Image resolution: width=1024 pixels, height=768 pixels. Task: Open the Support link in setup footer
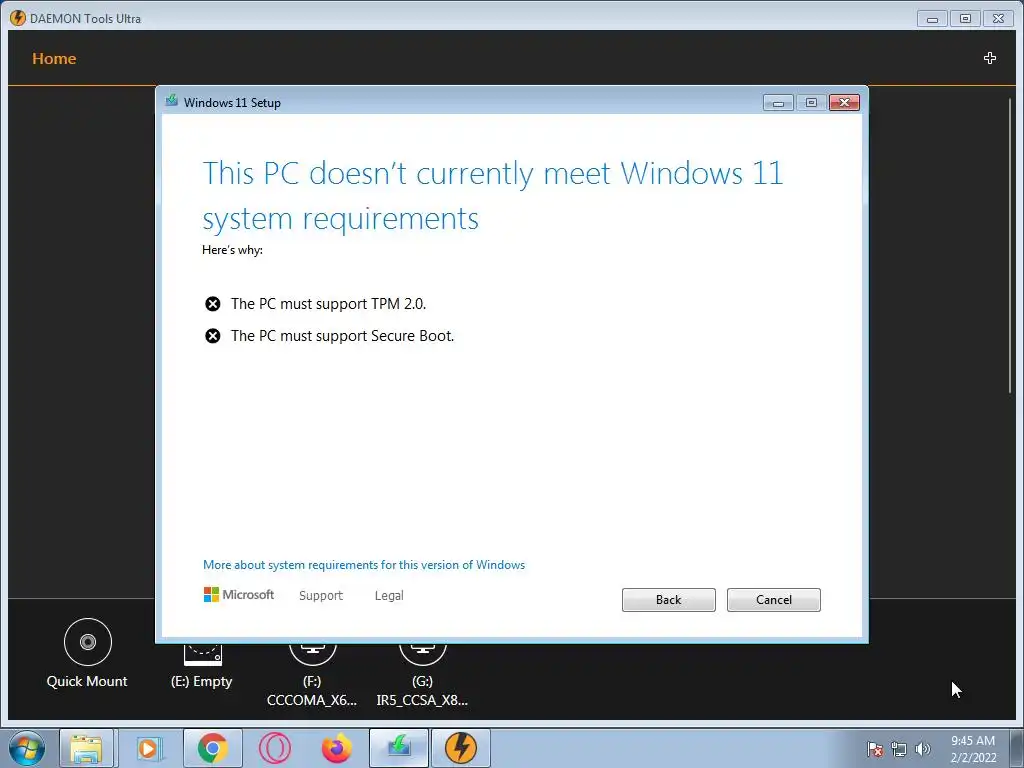[x=321, y=596]
